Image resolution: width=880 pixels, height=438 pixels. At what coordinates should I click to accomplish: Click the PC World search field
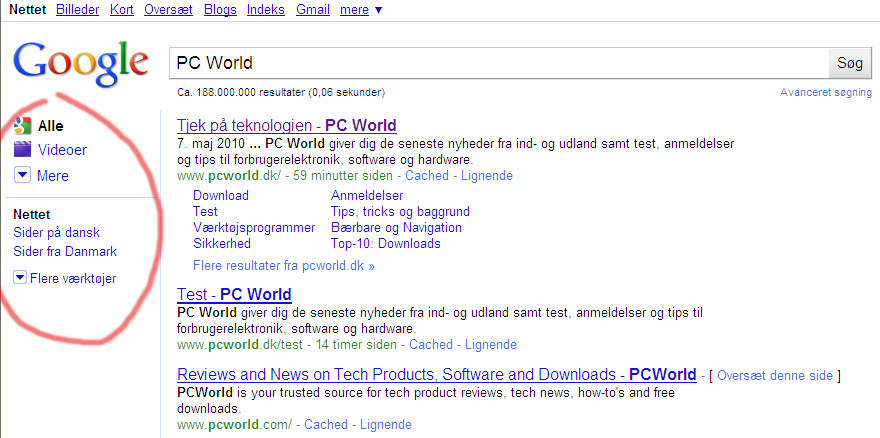(497, 63)
